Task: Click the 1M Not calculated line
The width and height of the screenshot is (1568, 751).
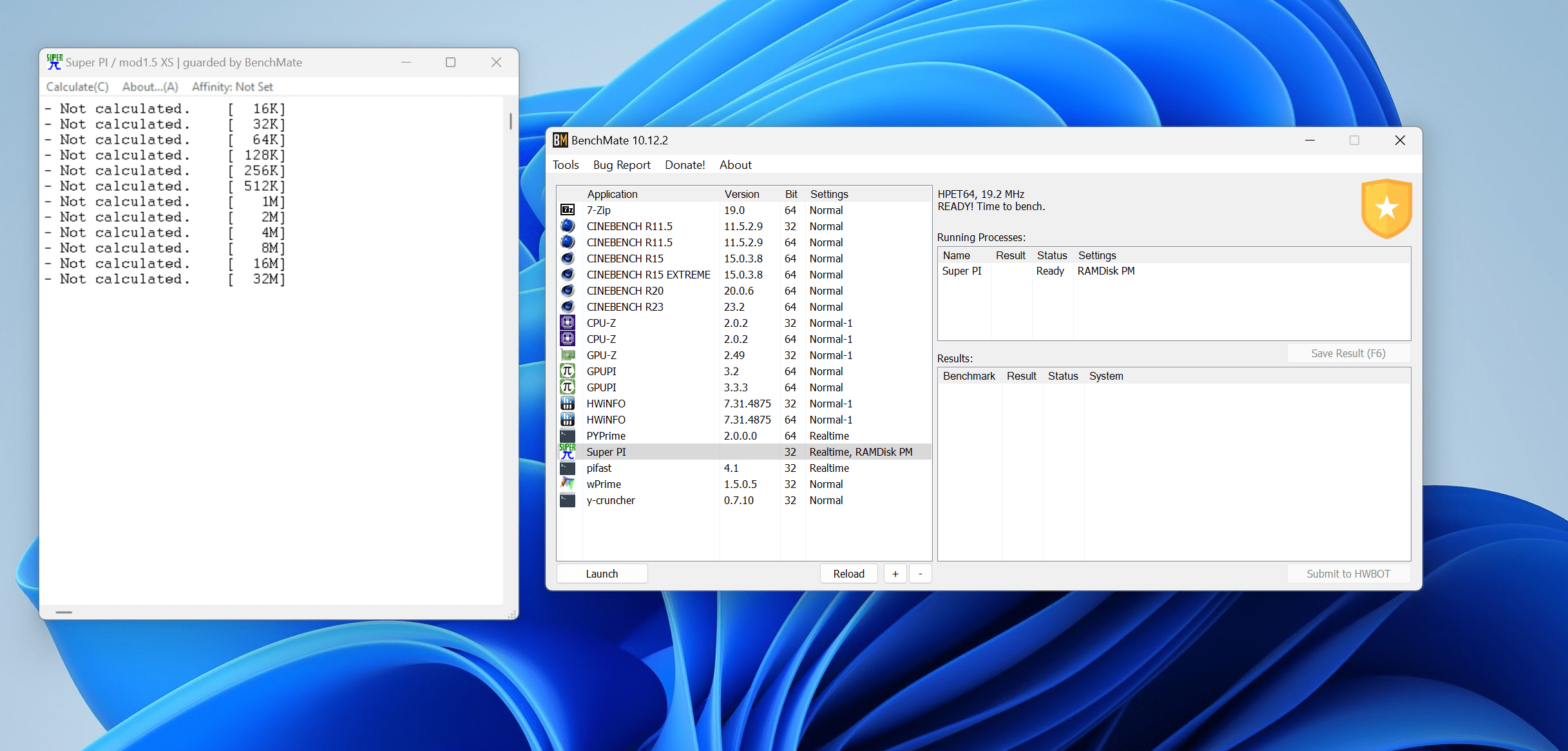Action: (164, 202)
